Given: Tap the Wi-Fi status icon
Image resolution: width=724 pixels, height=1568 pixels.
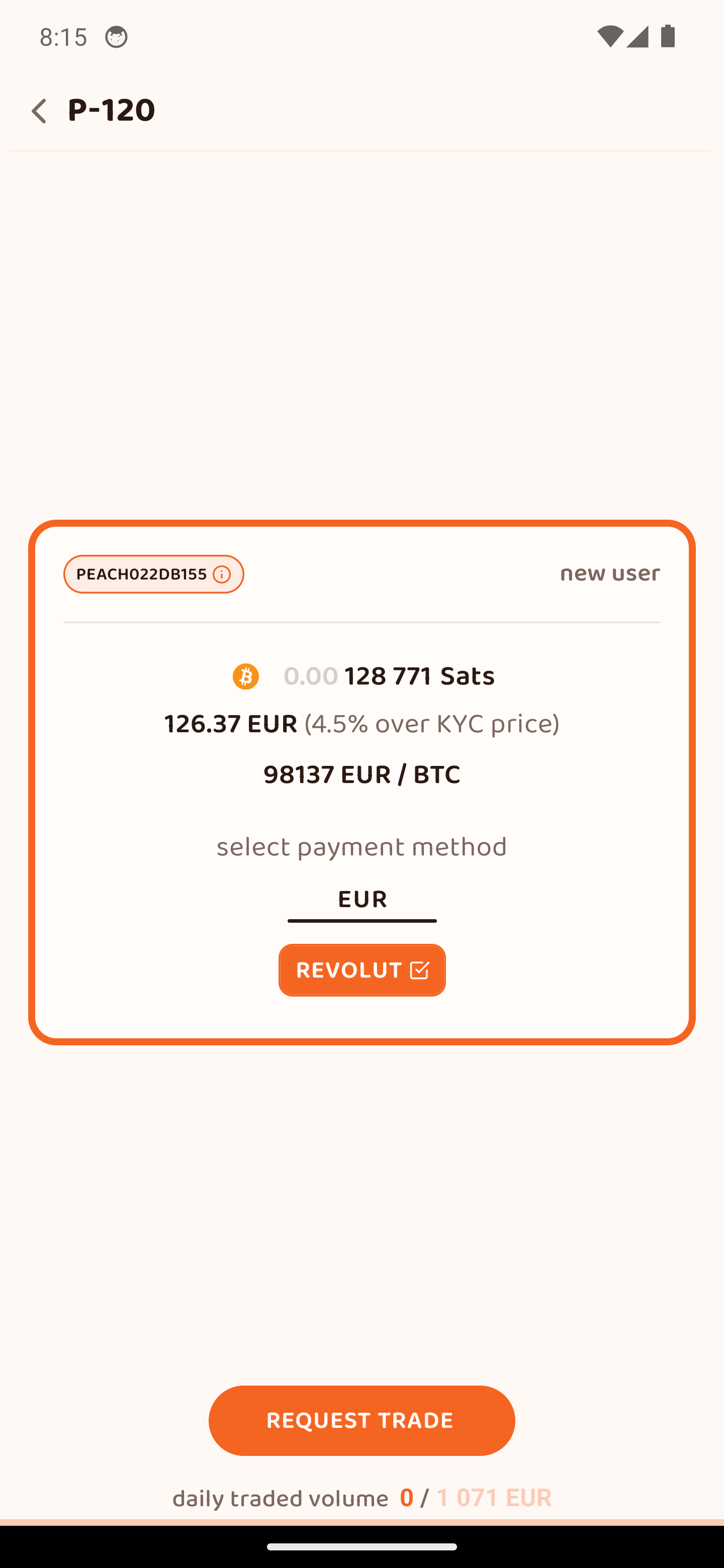Looking at the screenshot, I should (609, 37).
